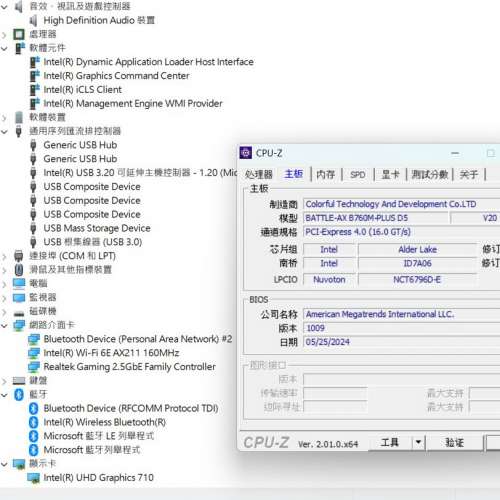
Task: Collapse the Universal Serial Bus controllers category
Action: (x=4, y=131)
